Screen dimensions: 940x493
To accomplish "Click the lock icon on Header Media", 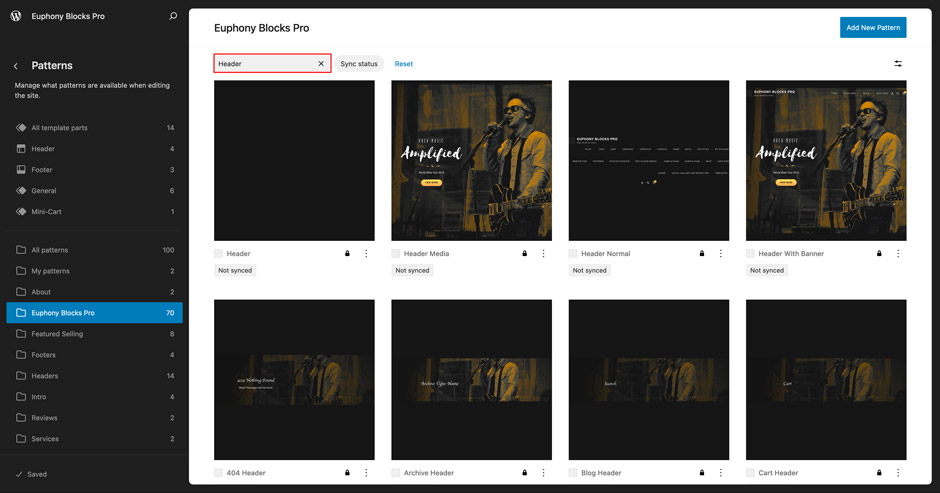I will (524, 254).
